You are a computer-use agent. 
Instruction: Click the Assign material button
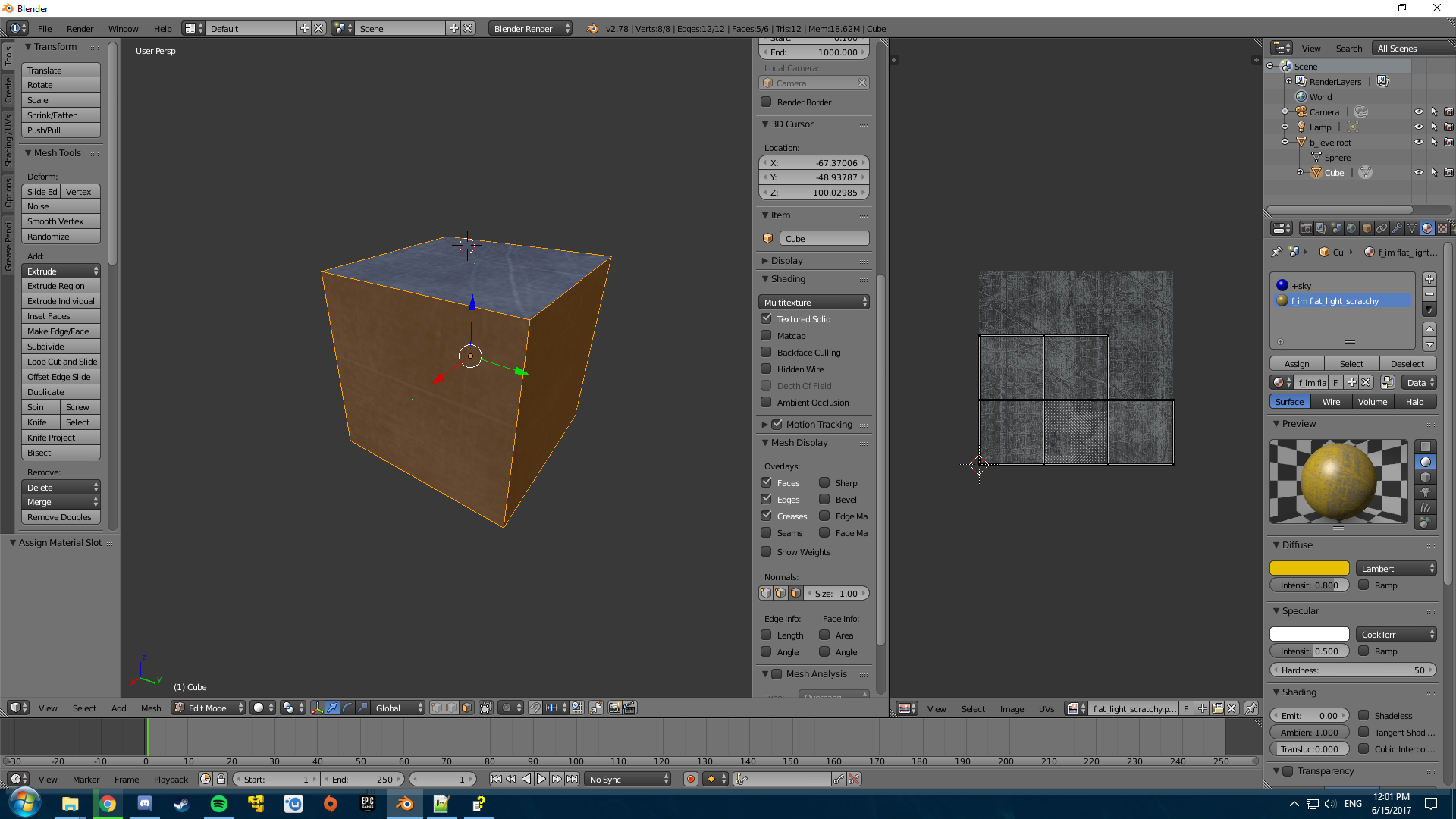click(x=1297, y=364)
